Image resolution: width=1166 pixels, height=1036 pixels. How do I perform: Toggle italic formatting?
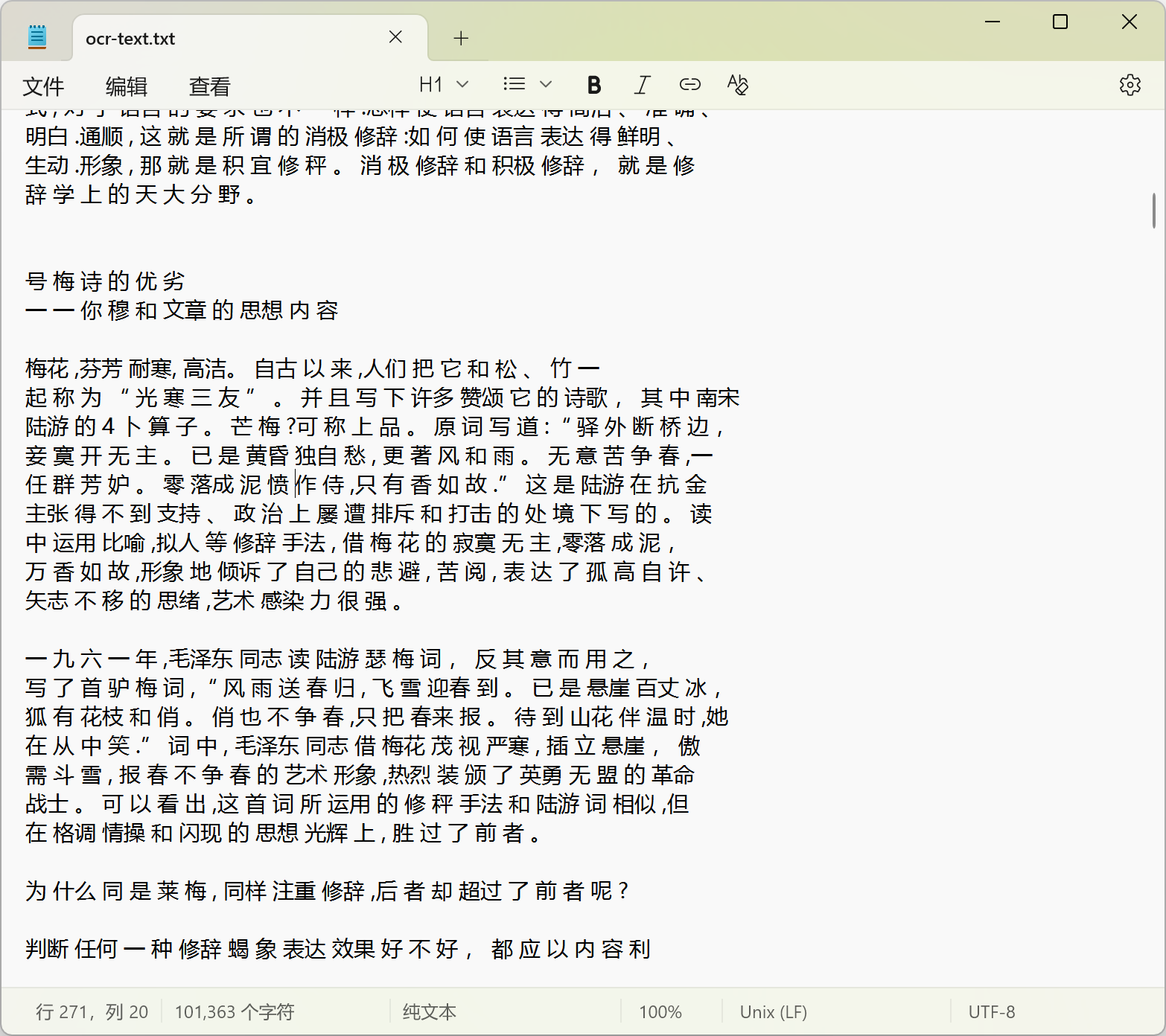641,84
